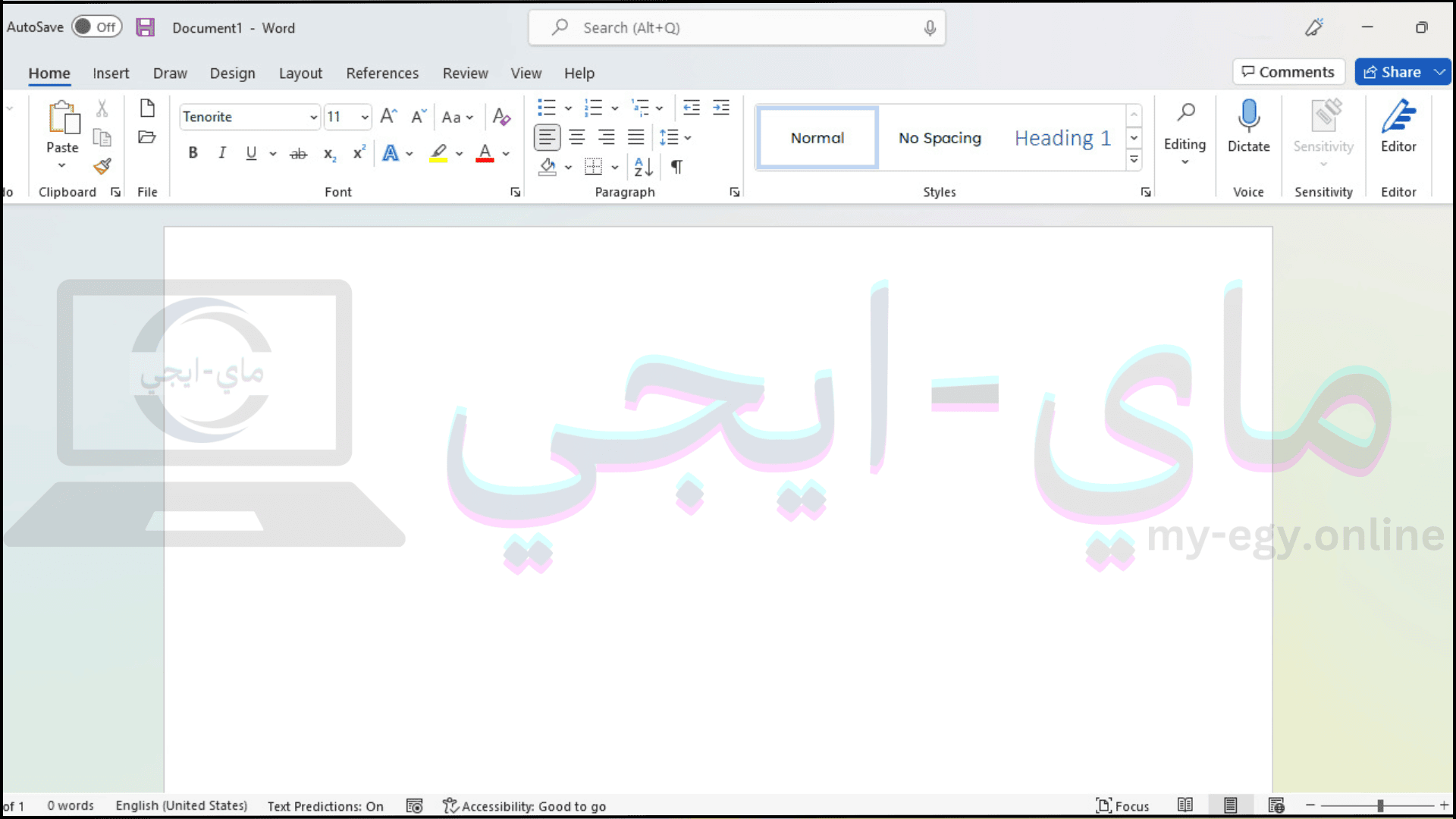Apply the Heading 1 style
Viewport: 1456px width, 819px height.
(x=1062, y=137)
